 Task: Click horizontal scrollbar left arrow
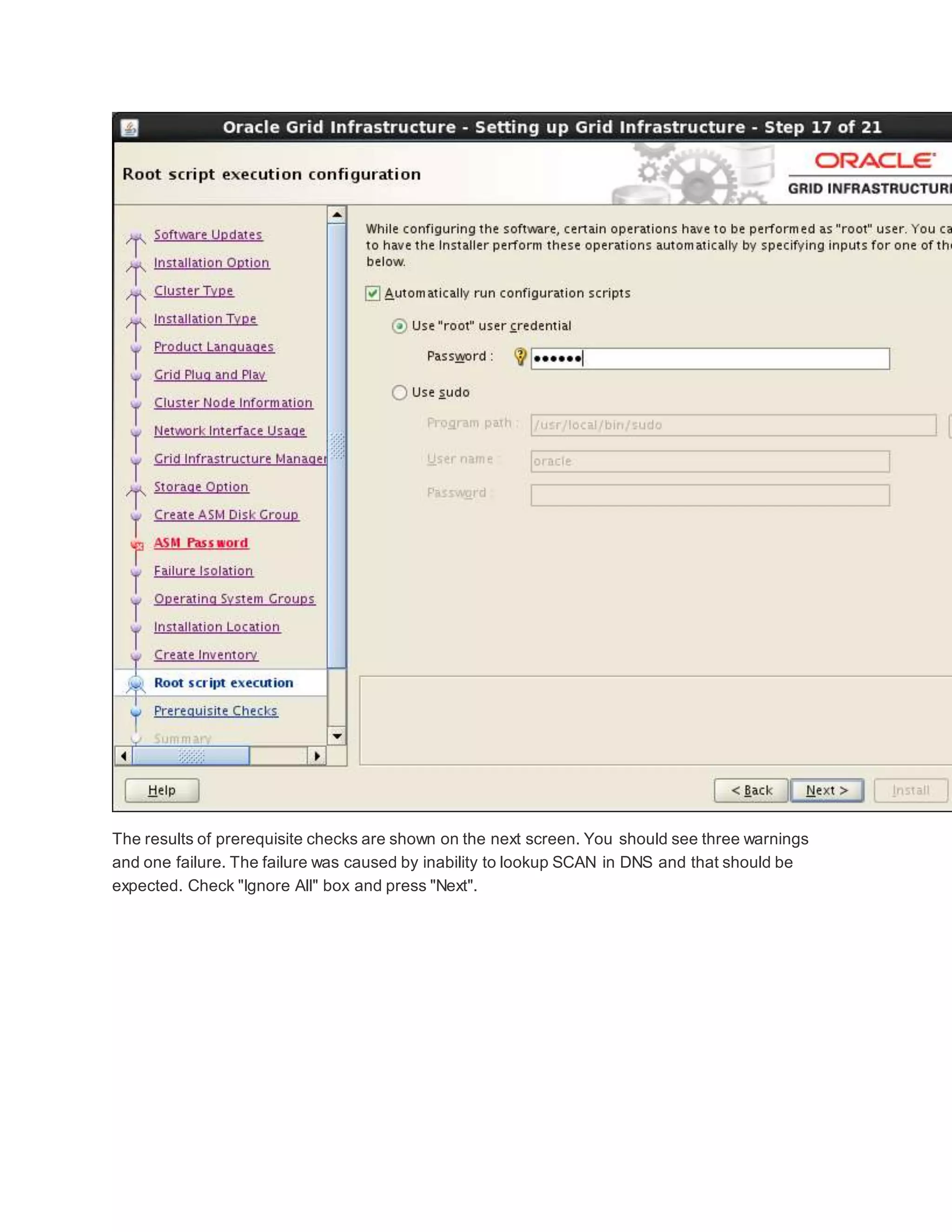[124, 755]
